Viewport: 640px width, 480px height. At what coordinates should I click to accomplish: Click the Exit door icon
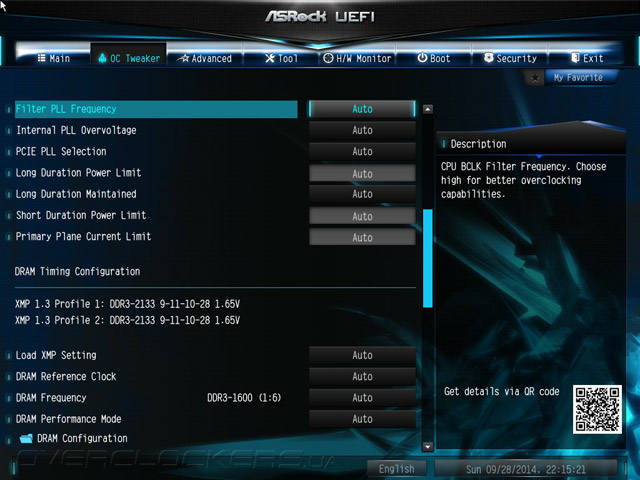(x=575, y=58)
